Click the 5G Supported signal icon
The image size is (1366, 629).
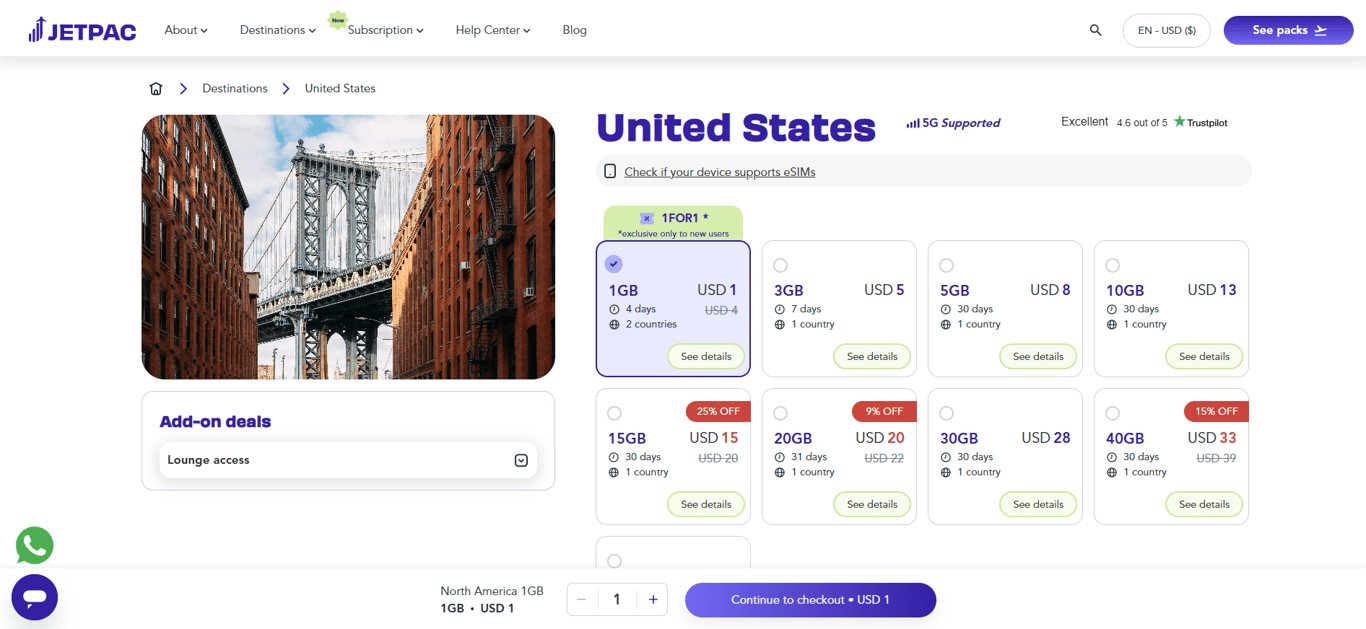point(913,123)
